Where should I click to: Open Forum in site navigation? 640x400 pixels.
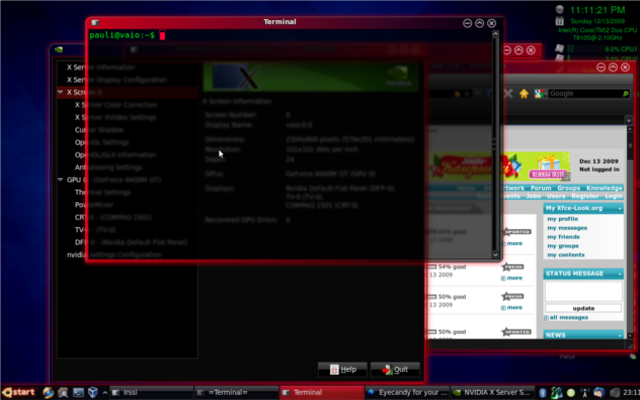541,188
